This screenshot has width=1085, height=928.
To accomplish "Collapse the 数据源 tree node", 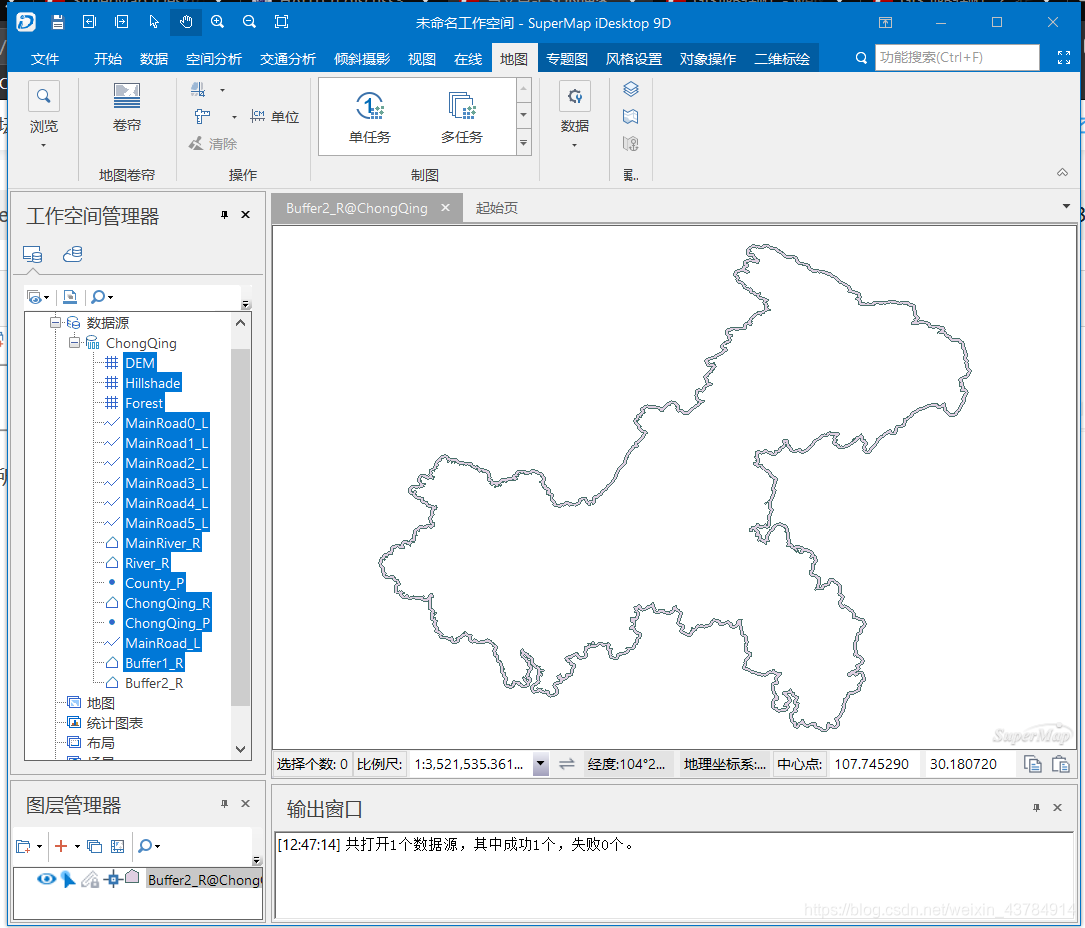I will (x=55, y=322).
